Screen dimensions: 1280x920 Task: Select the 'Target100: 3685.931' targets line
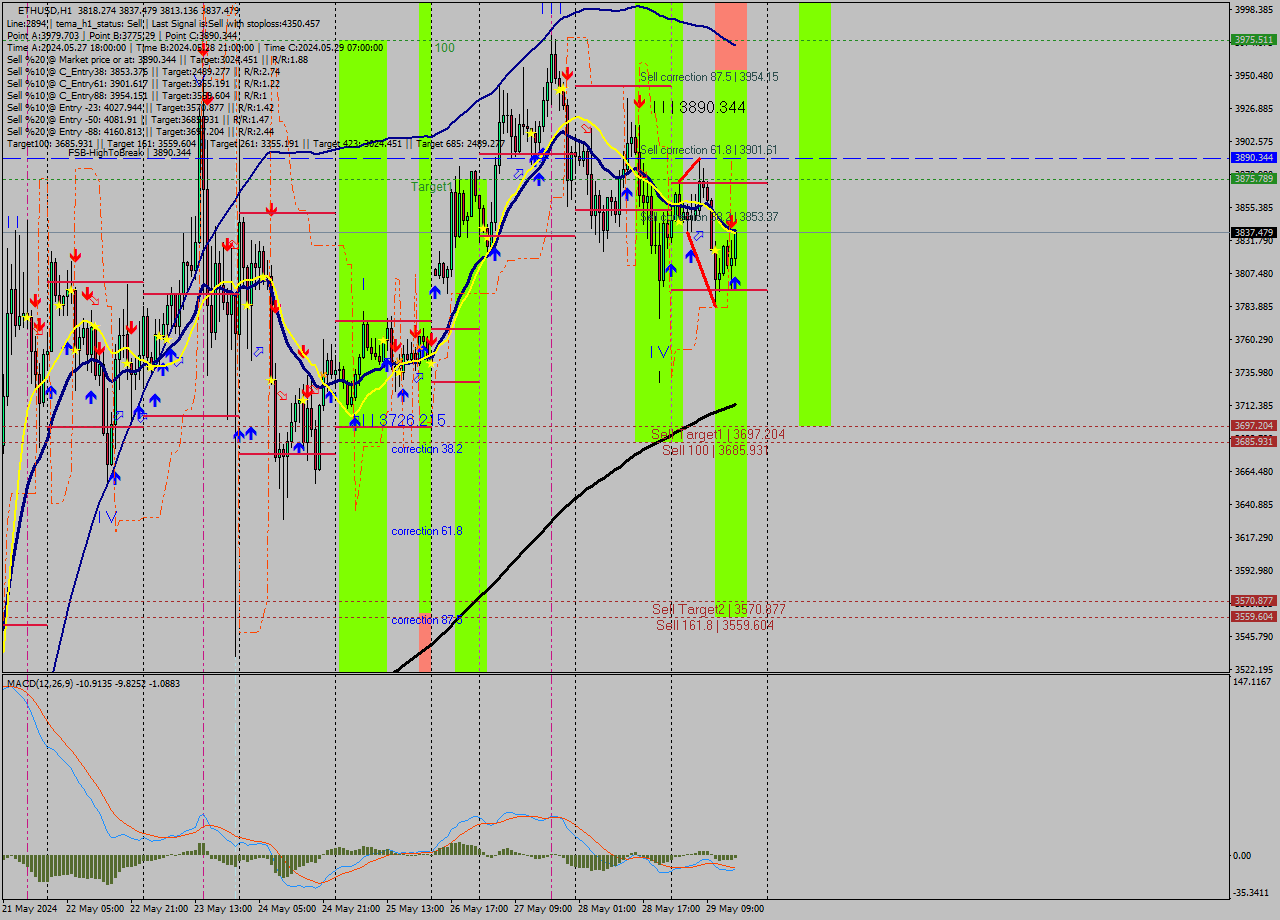[x=255, y=143]
